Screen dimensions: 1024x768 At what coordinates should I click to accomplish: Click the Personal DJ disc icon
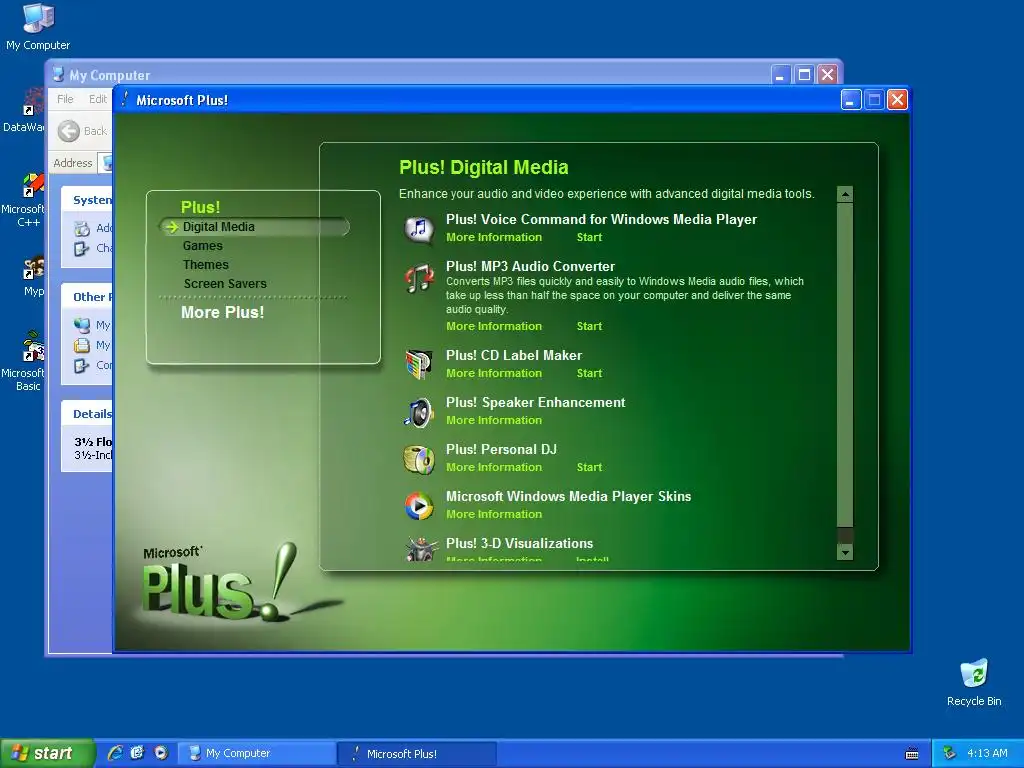[x=419, y=459]
